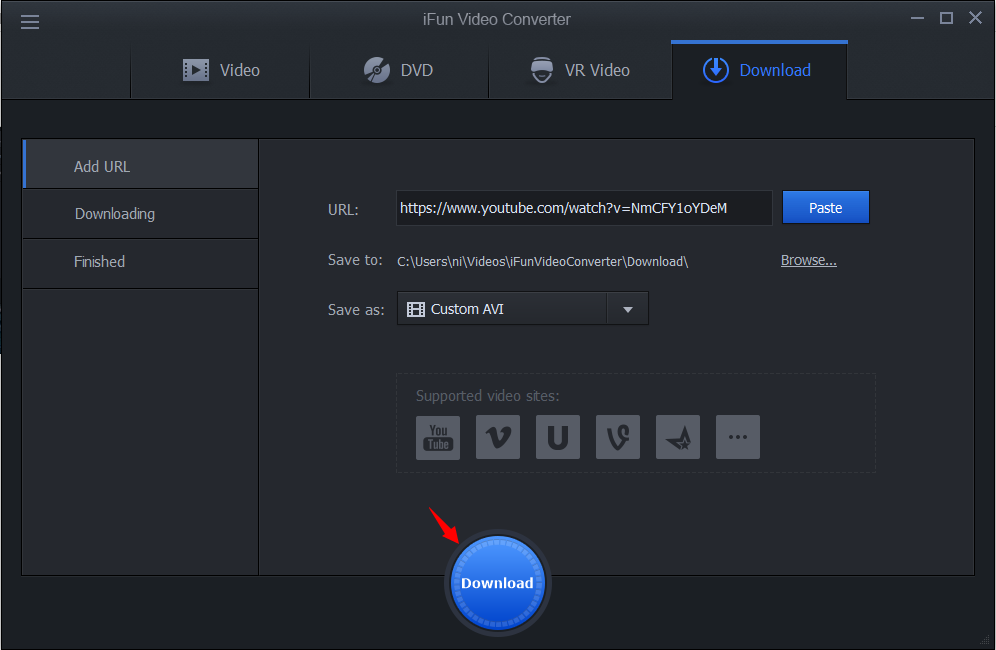Screen dimensions: 996x650
Task: Open the Downloading list
Action: pyautogui.click(x=140, y=214)
